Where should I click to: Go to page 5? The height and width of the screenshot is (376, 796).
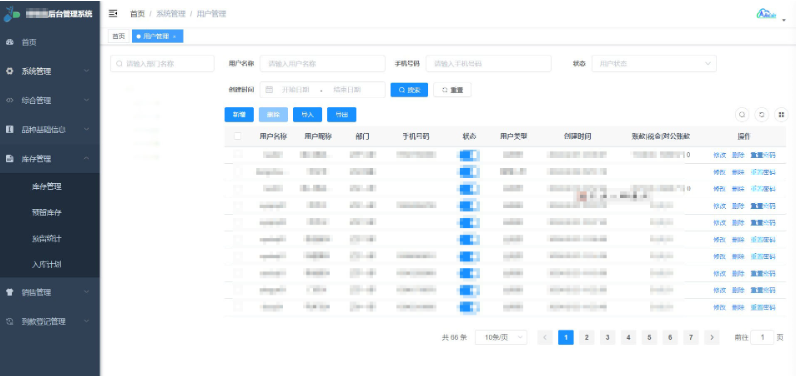point(649,337)
